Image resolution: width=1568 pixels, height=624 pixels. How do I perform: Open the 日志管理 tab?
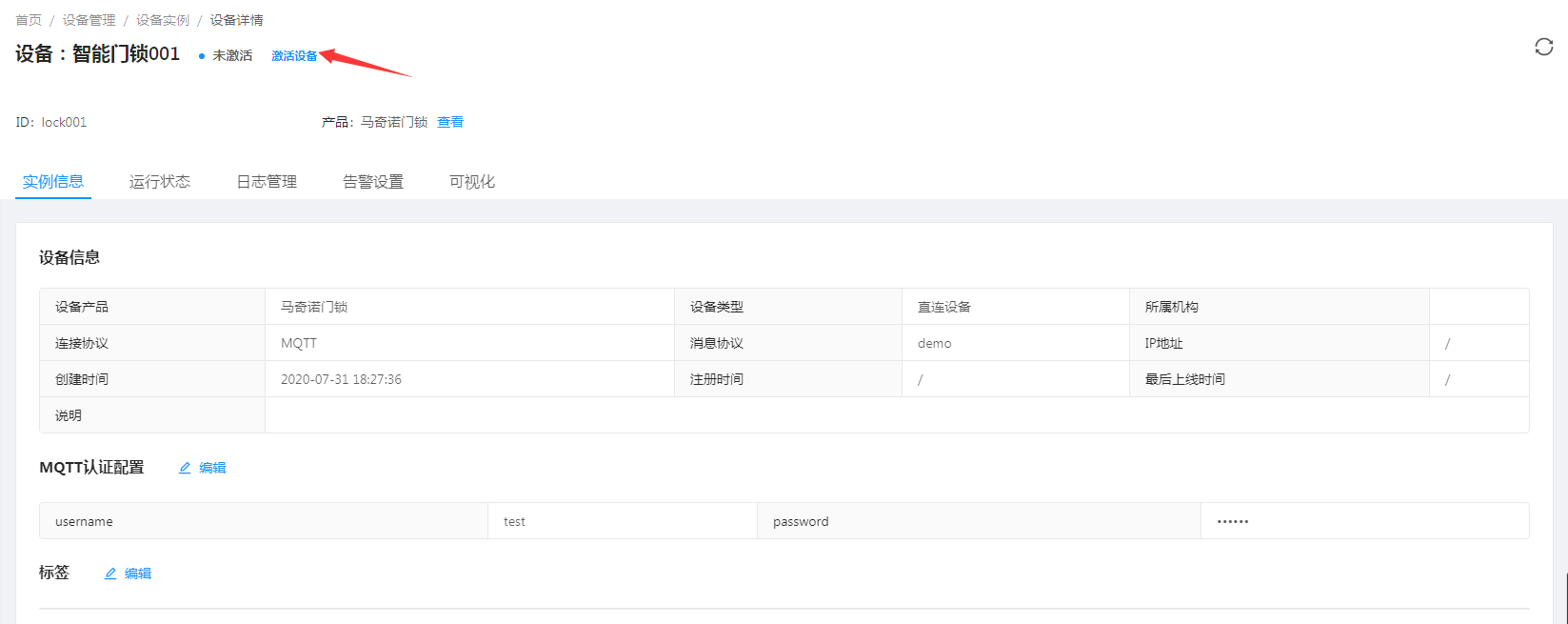coord(267,182)
